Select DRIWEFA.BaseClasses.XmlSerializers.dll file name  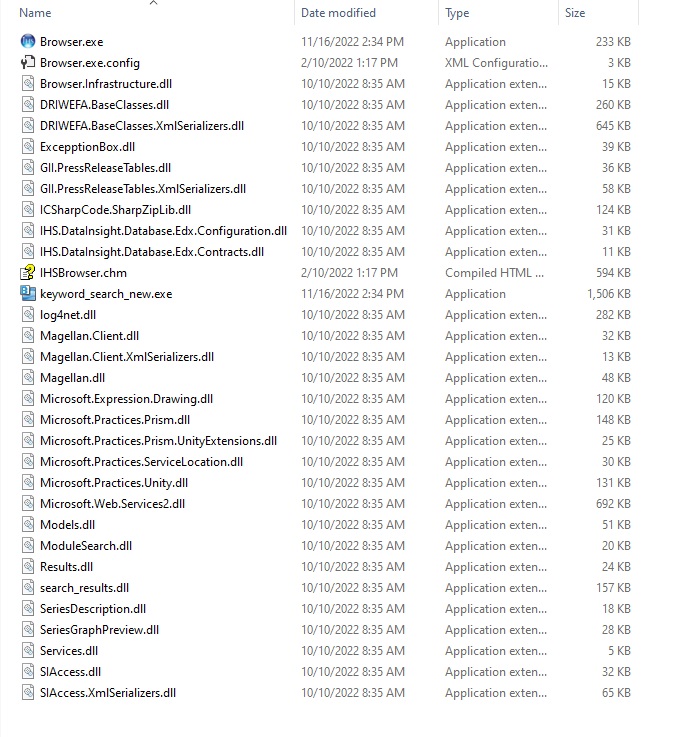pos(142,126)
